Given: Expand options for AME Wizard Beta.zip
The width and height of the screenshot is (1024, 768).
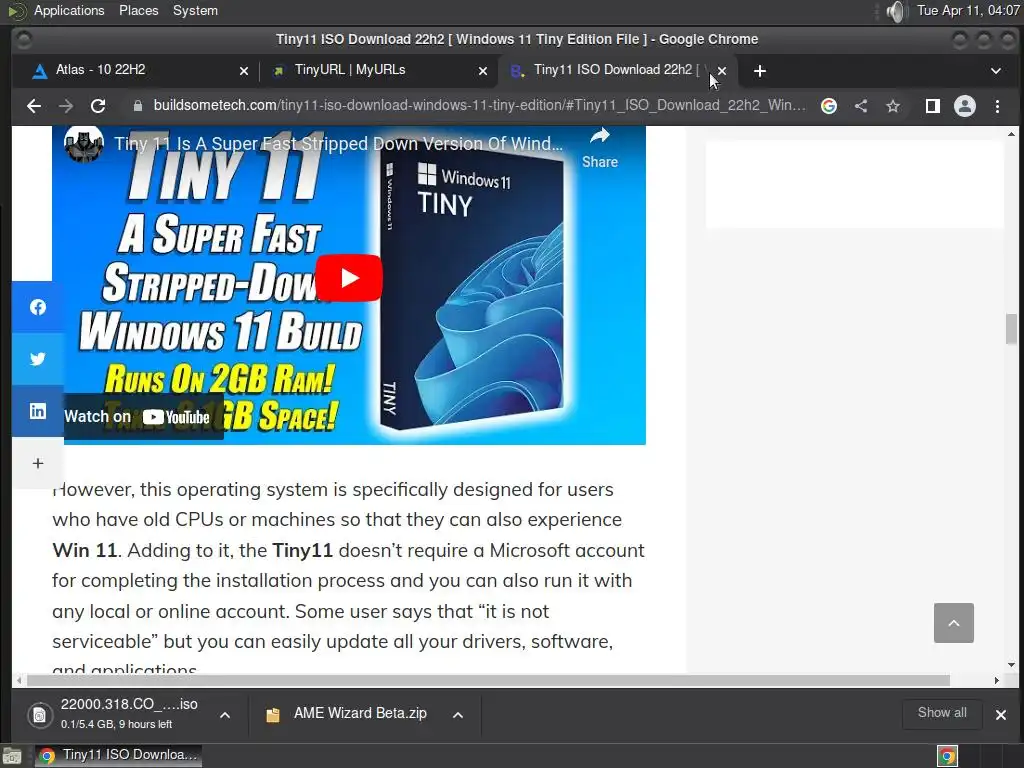Looking at the screenshot, I should pyautogui.click(x=458, y=715).
